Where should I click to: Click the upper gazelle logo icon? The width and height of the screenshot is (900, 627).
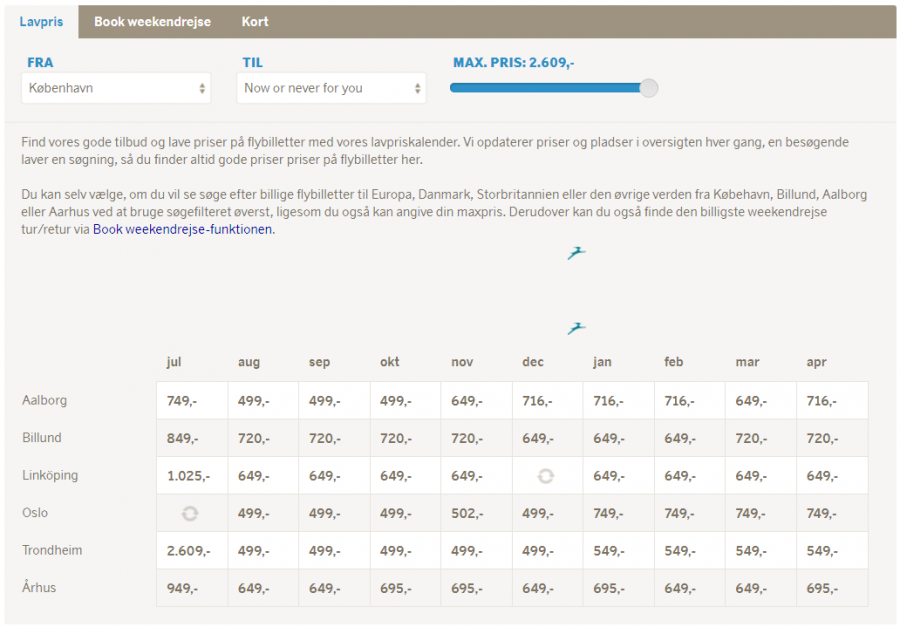576,253
